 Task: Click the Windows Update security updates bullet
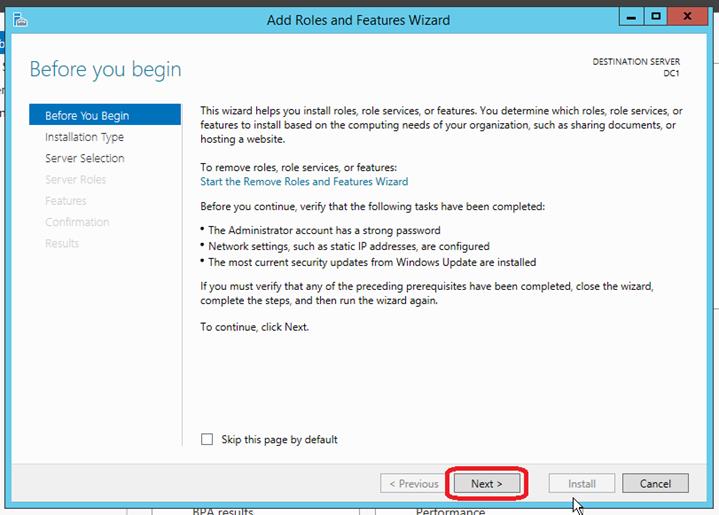click(372, 262)
